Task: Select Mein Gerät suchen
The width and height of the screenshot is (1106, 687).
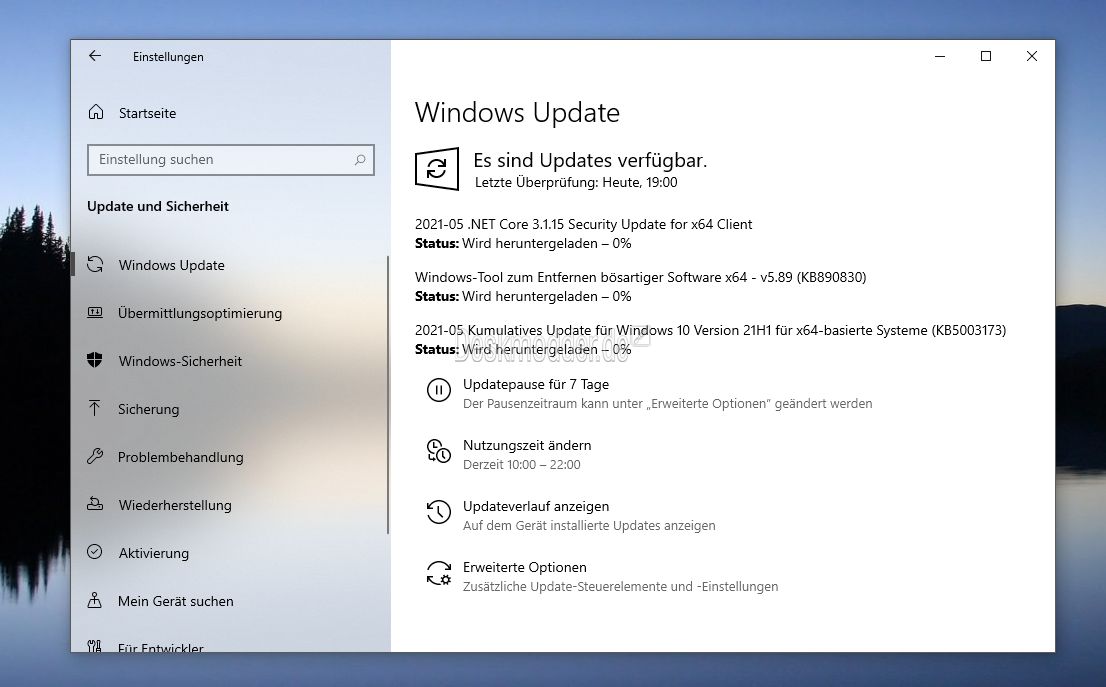Action: point(175,601)
